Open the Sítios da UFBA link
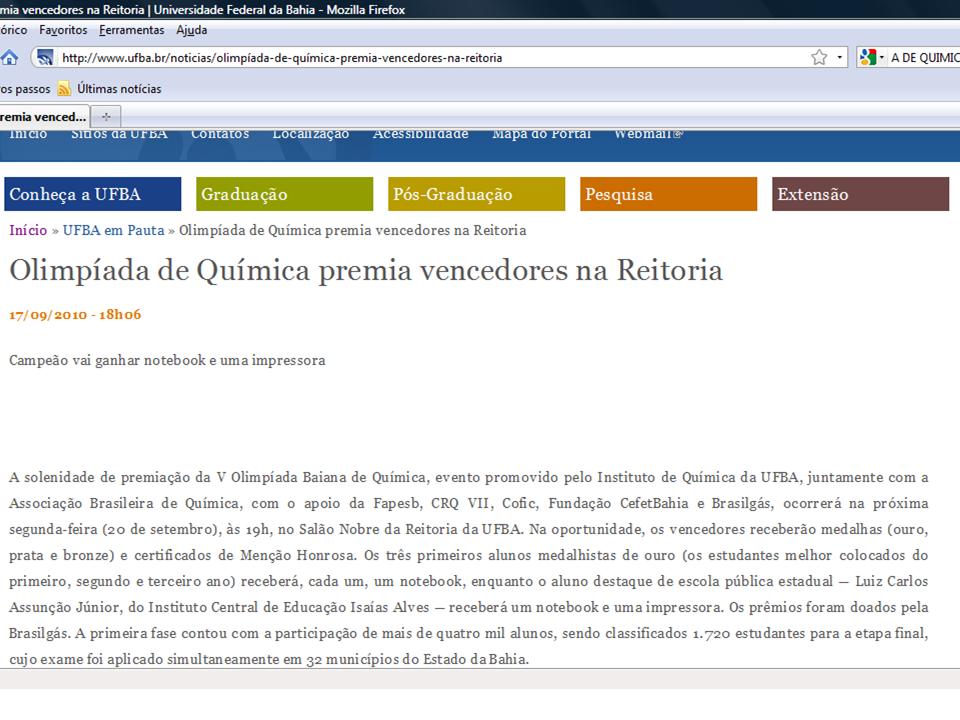This screenshot has width=960, height=720. tap(119, 133)
